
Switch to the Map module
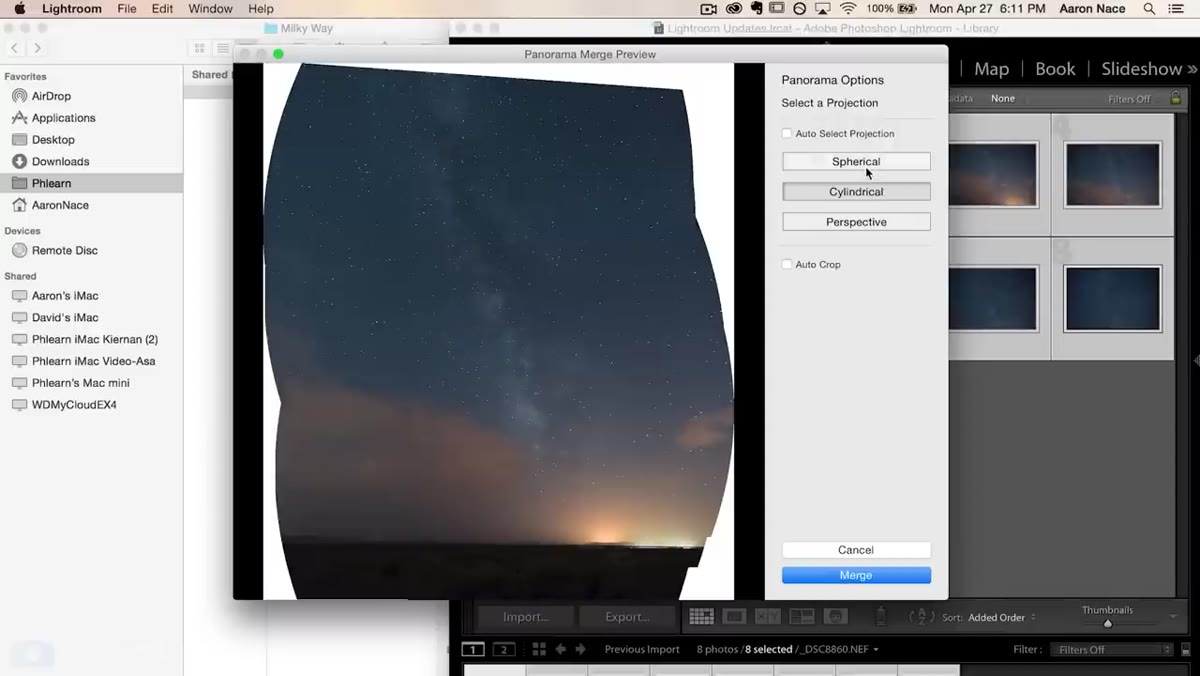coord(991,69)
